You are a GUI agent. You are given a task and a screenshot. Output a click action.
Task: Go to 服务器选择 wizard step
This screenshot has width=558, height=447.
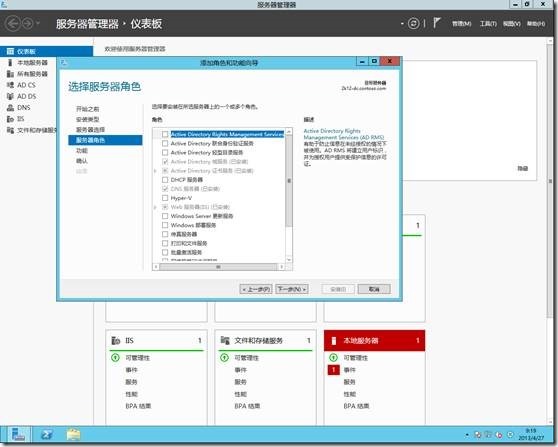click(x=90, y=130)
